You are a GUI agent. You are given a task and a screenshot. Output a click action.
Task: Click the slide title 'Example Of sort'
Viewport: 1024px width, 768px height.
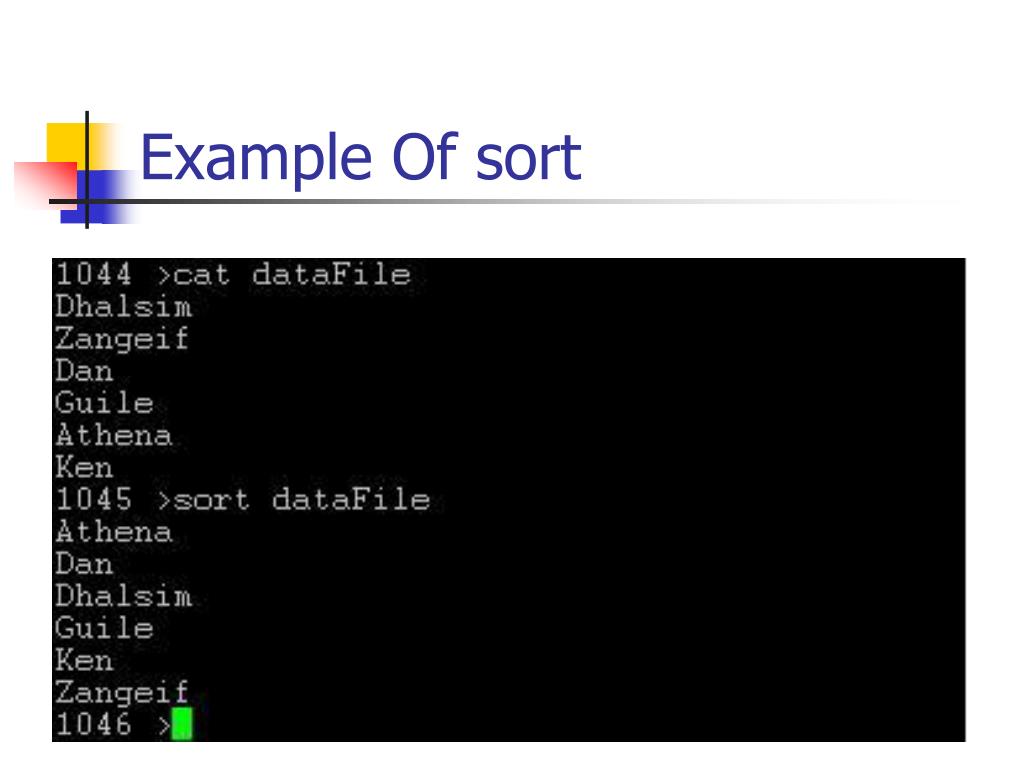click(x=360, y=157)
